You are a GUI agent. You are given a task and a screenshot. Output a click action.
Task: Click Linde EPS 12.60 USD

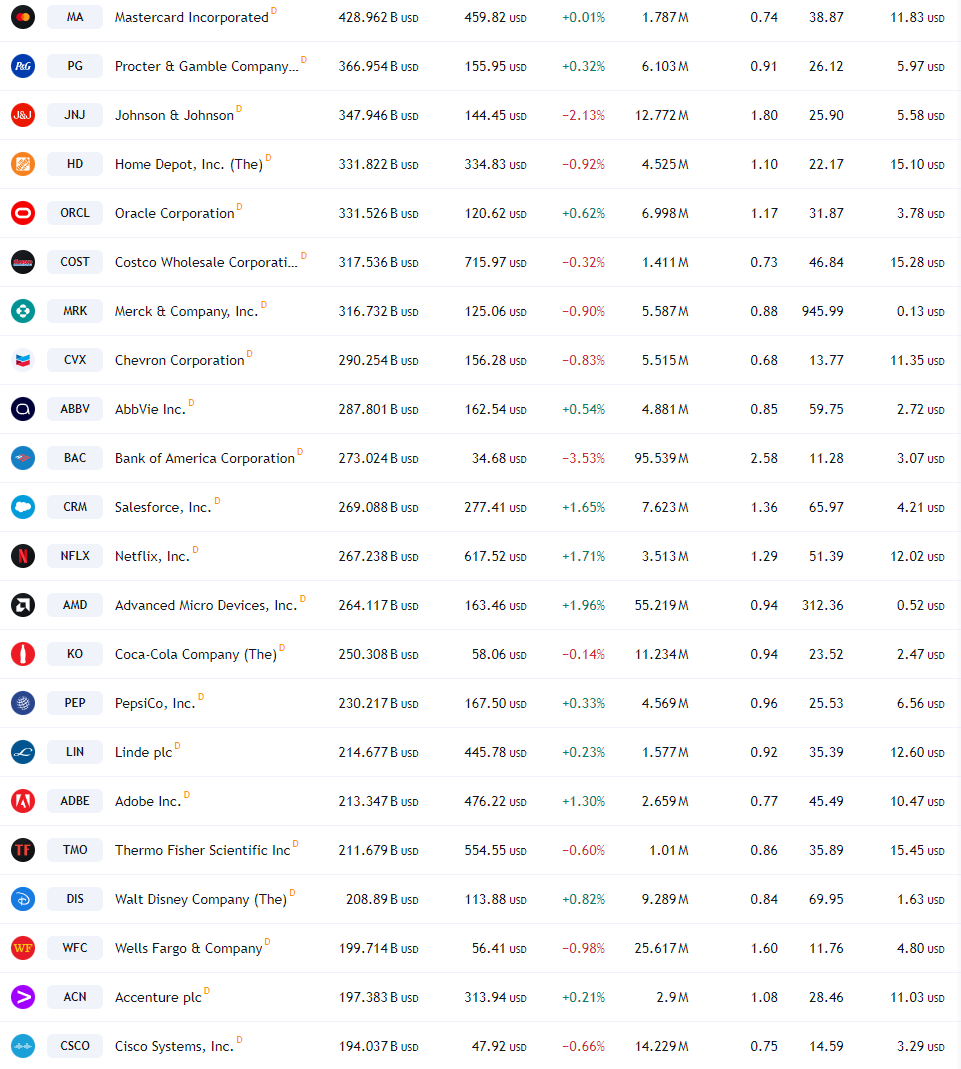coord(917,753)
